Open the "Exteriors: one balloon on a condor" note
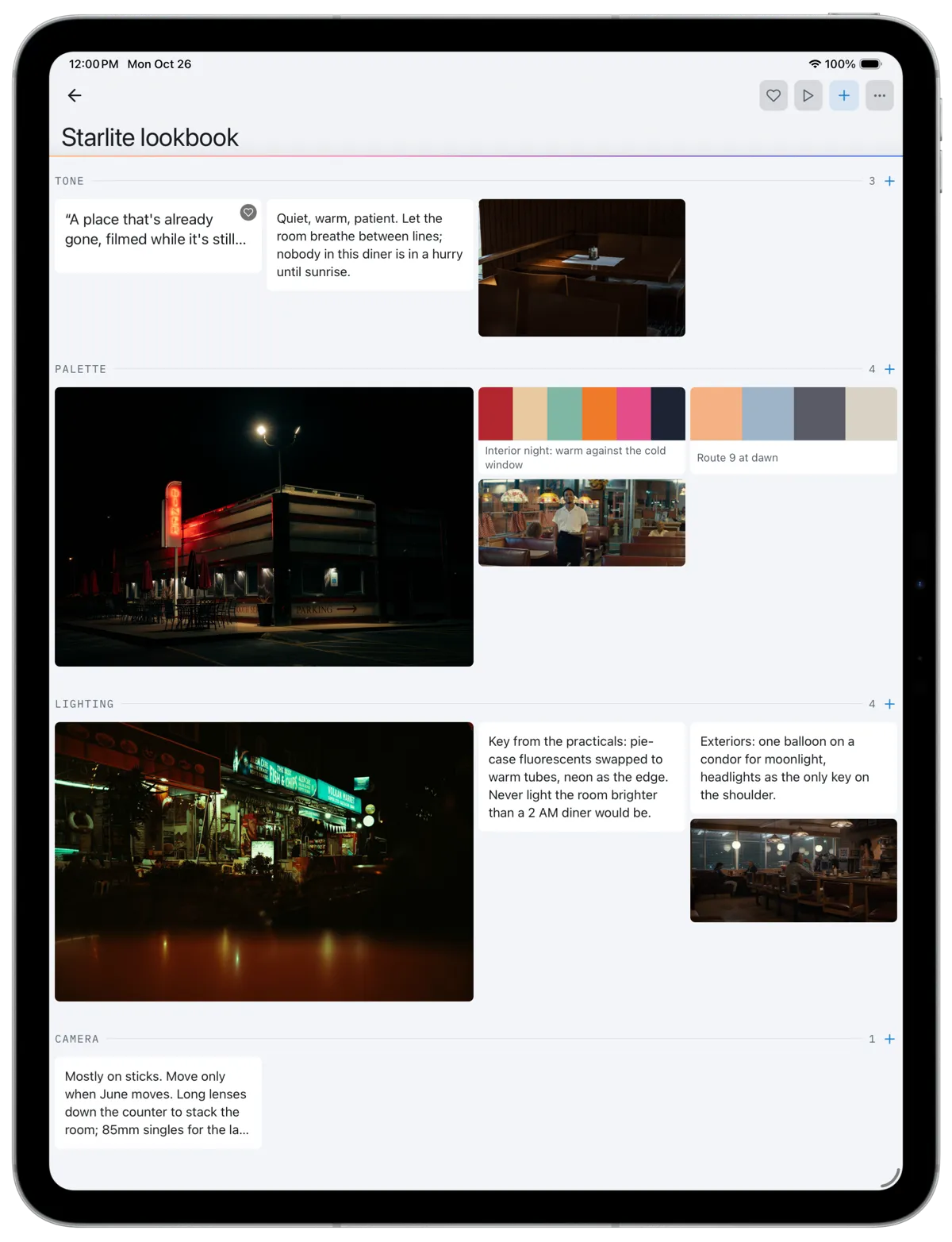952x1242 pixels. pos(793,767)
